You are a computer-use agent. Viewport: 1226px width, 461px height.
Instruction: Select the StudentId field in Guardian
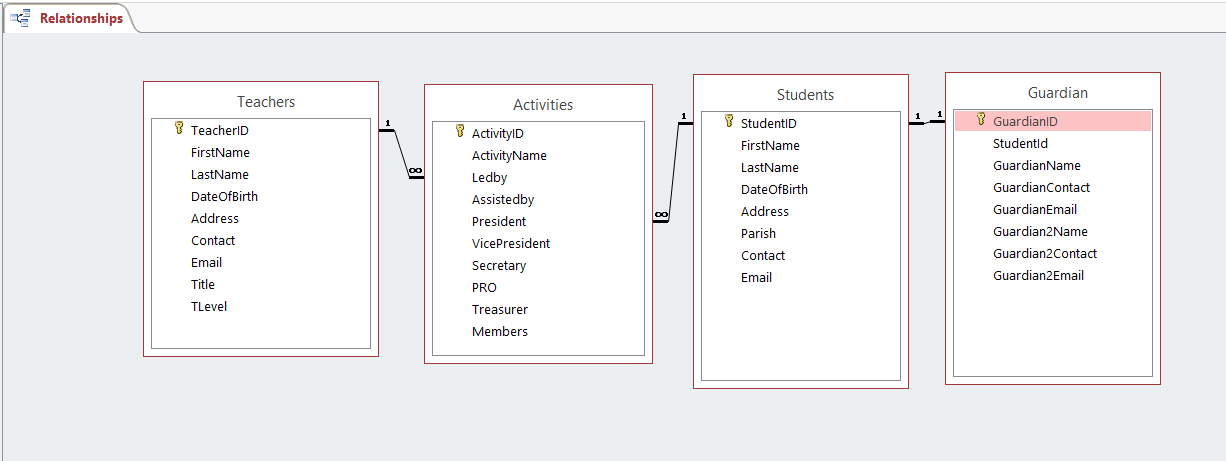click(x=1020, y=143)
